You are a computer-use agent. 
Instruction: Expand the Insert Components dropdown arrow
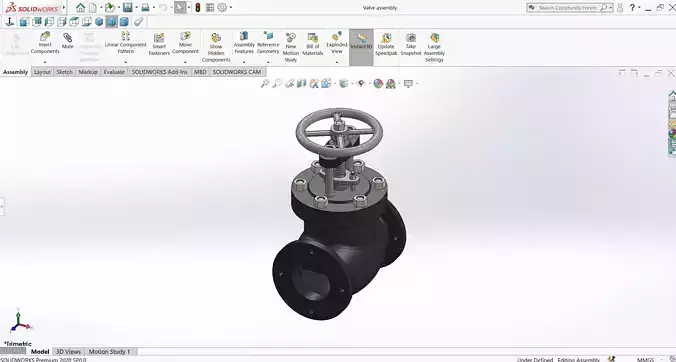point(45,62)
